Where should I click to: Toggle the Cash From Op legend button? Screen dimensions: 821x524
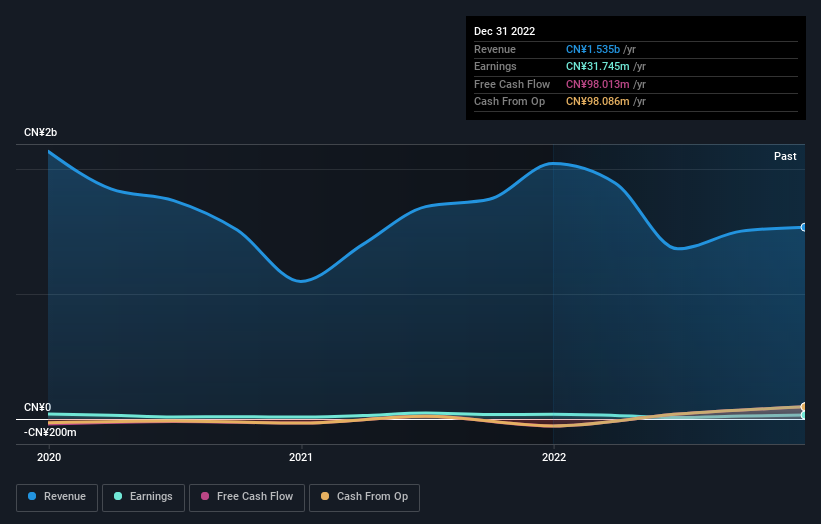click(x=364, y=497)
